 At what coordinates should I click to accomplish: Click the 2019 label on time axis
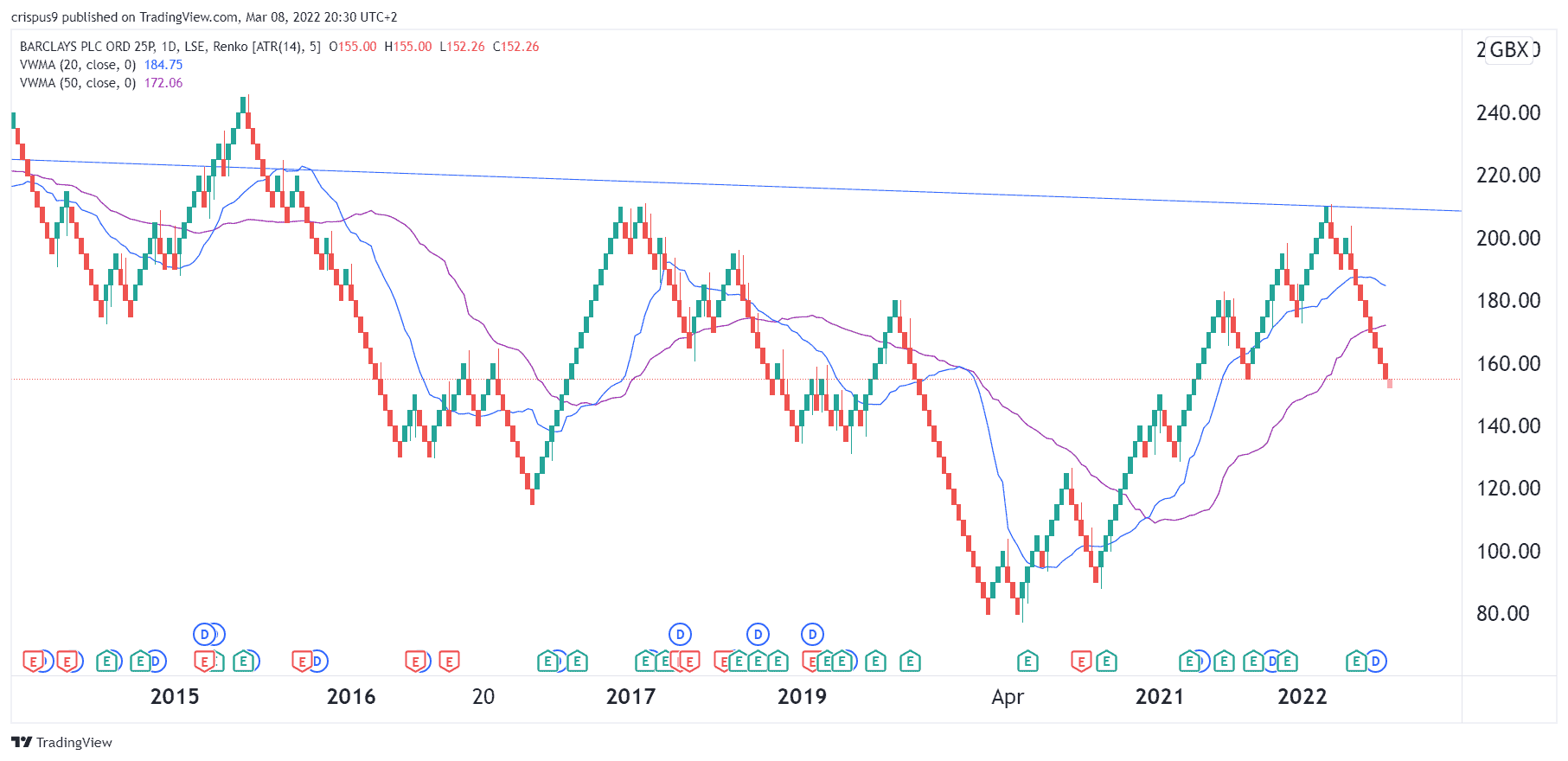coord(802,697)
